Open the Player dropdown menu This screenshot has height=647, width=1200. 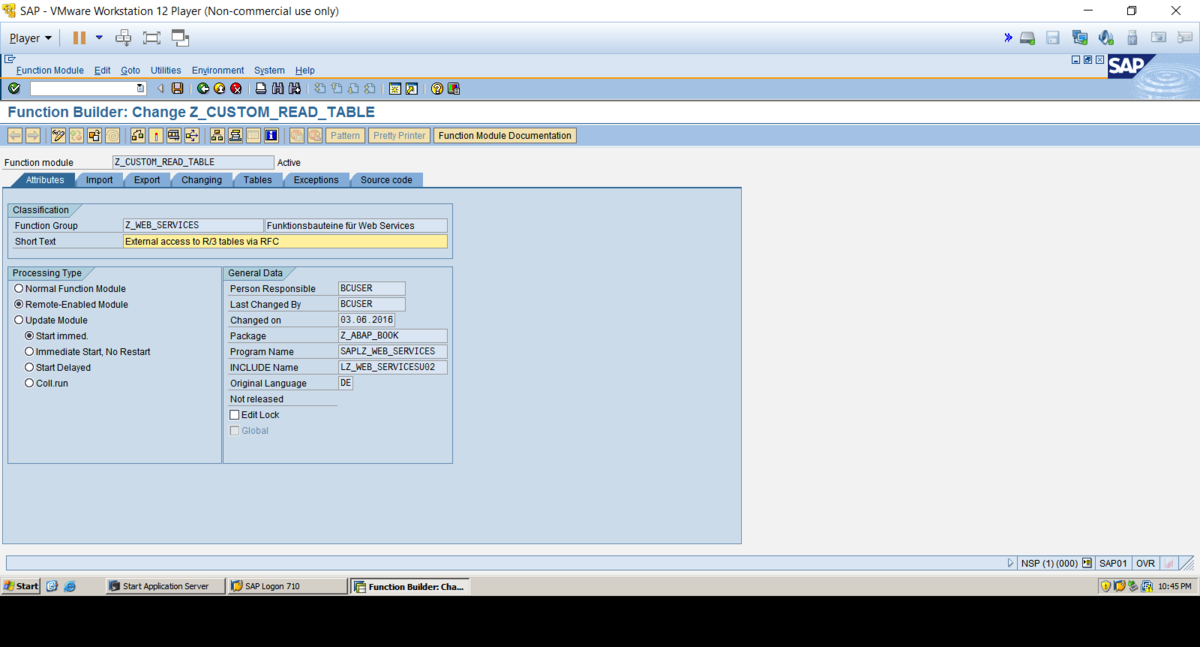point(31,38)
